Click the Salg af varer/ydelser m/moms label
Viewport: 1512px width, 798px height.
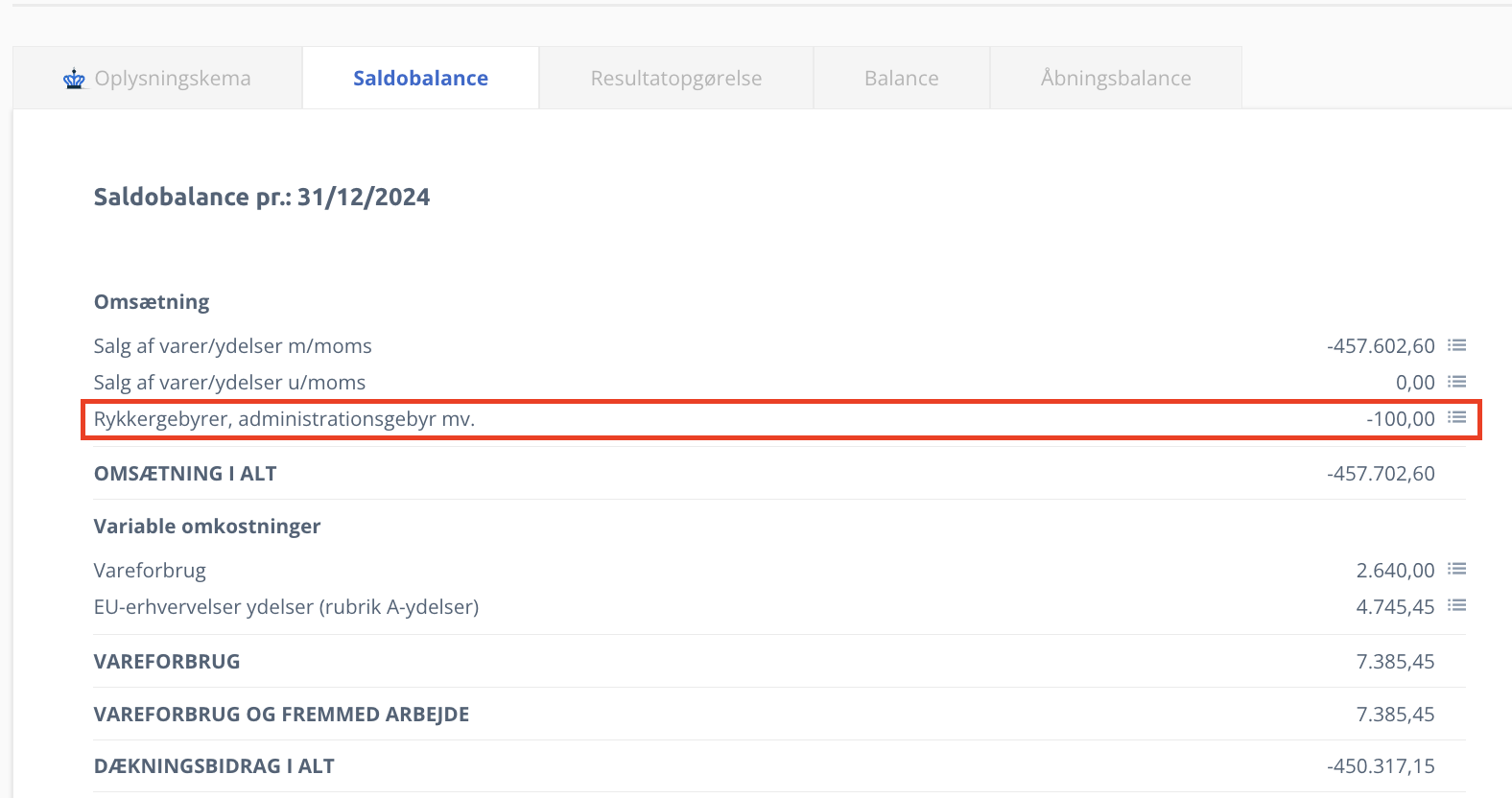[x=232, y=346]
